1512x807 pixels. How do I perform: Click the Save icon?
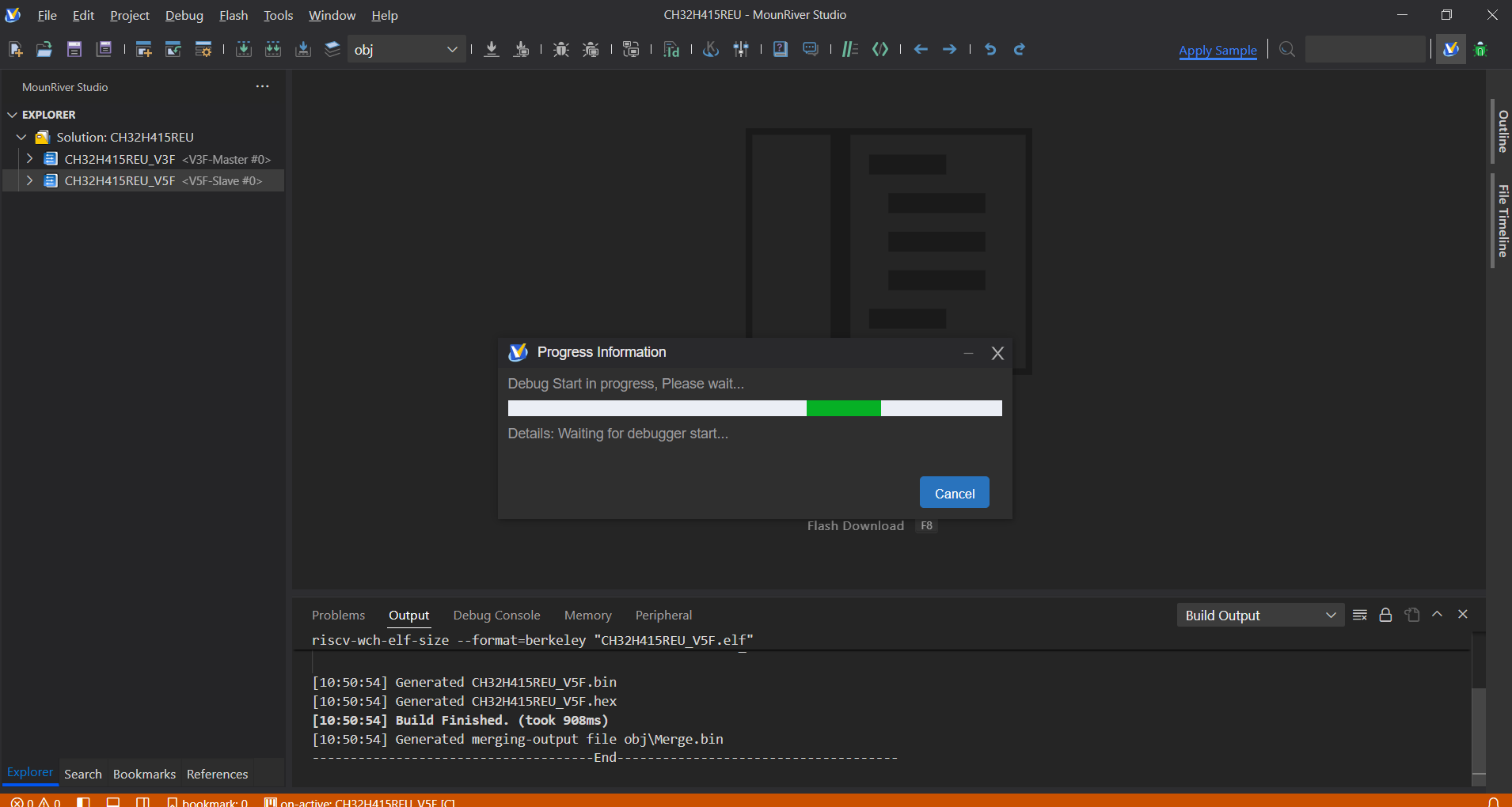[x=74, y=49]
